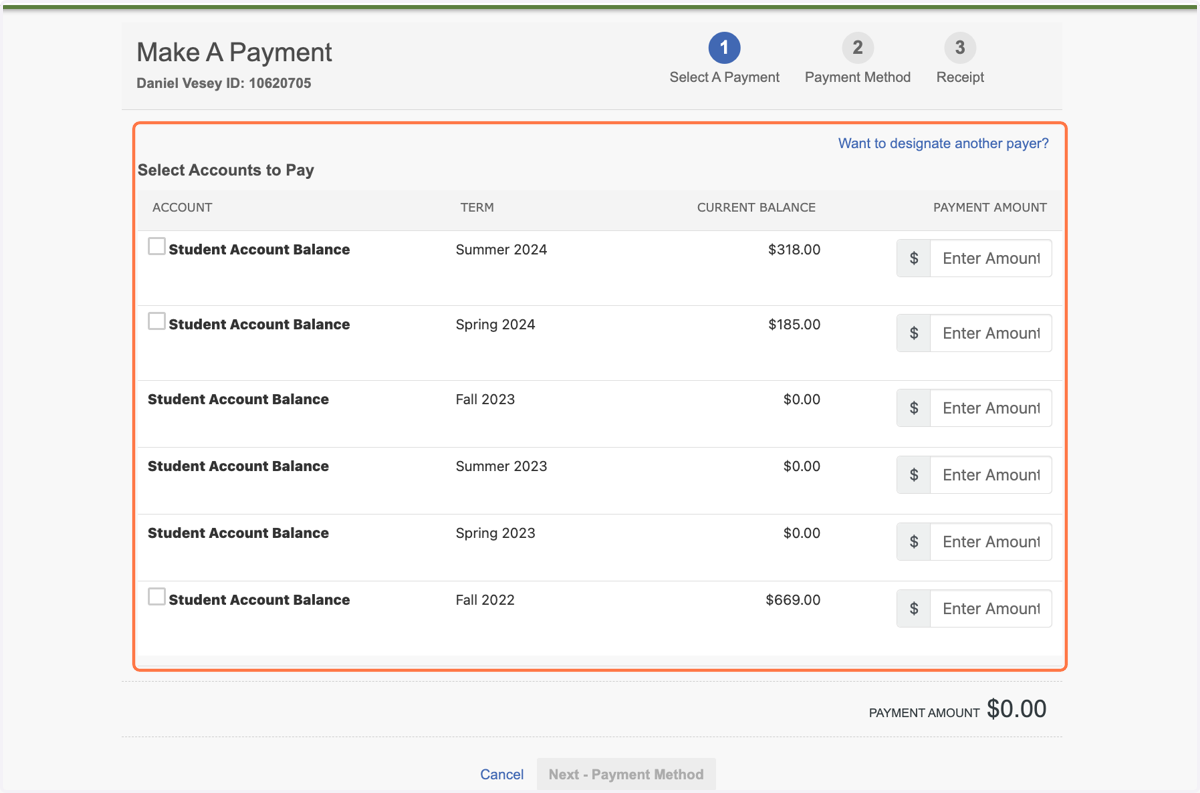Click the 'Summer 2024' term cell

501,250
